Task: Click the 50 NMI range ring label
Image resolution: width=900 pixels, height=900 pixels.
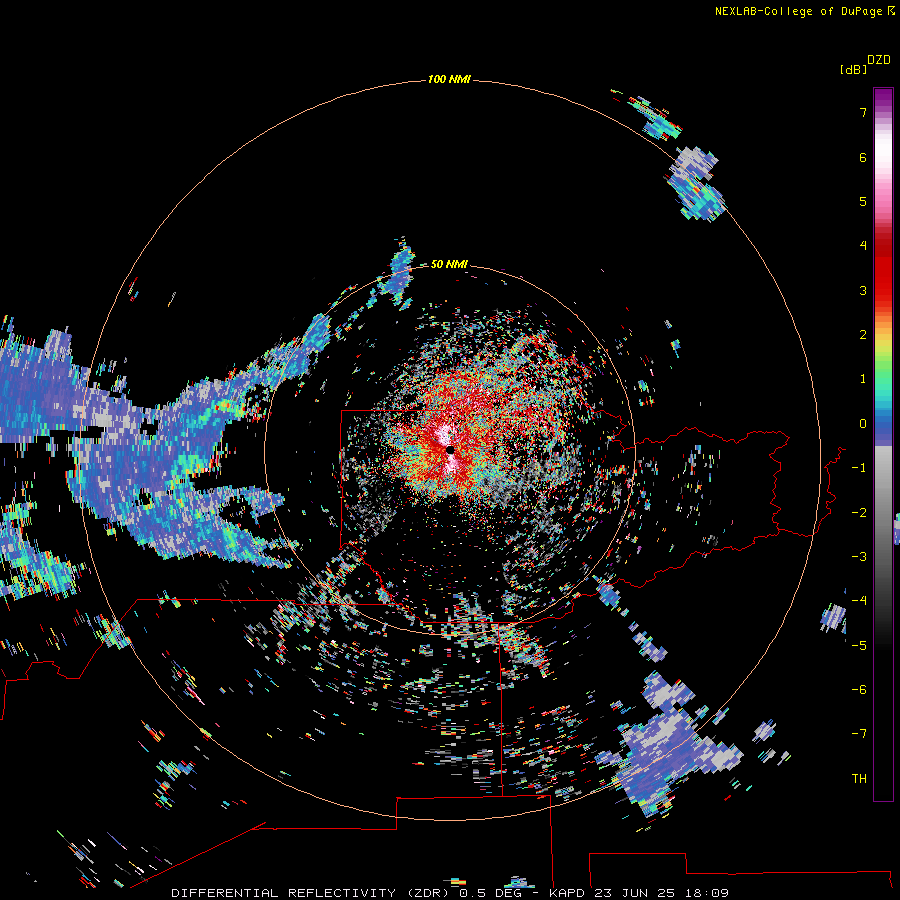Action: click(x=449, y=264)
